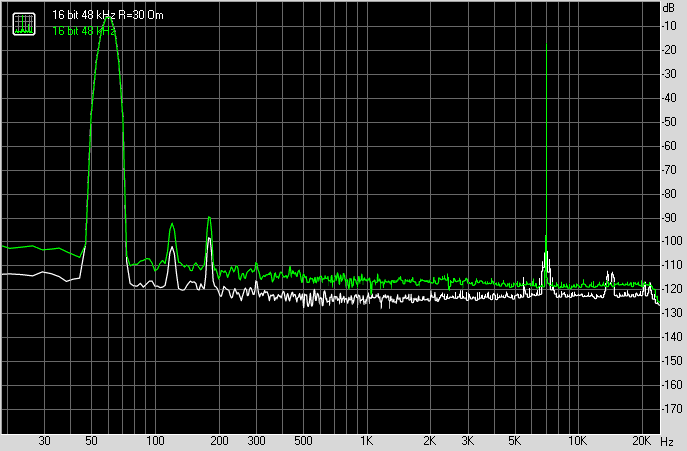Click the '2K' frequency axis label
Viewport: 687px width, 451px height.
point(430,441)
